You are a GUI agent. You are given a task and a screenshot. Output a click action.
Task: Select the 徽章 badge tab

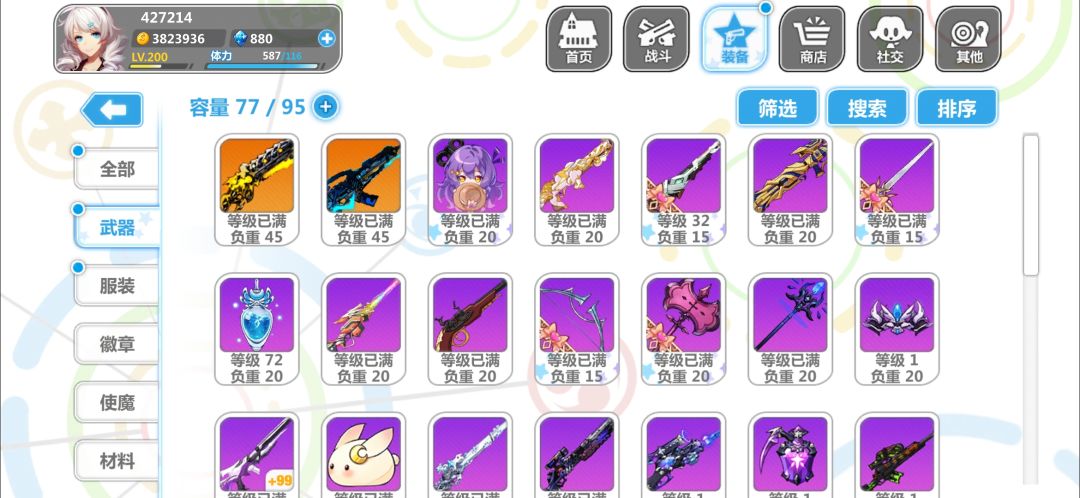(x=116, y=344)
